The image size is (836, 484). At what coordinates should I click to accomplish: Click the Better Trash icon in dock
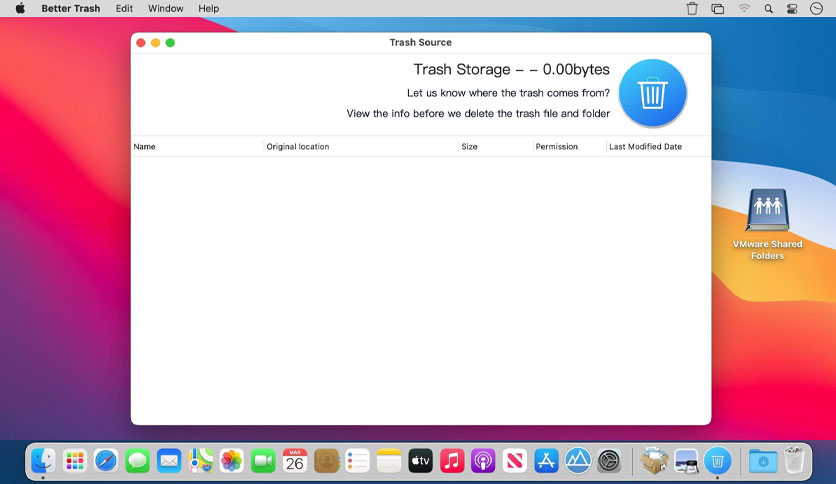pos(718,461)
